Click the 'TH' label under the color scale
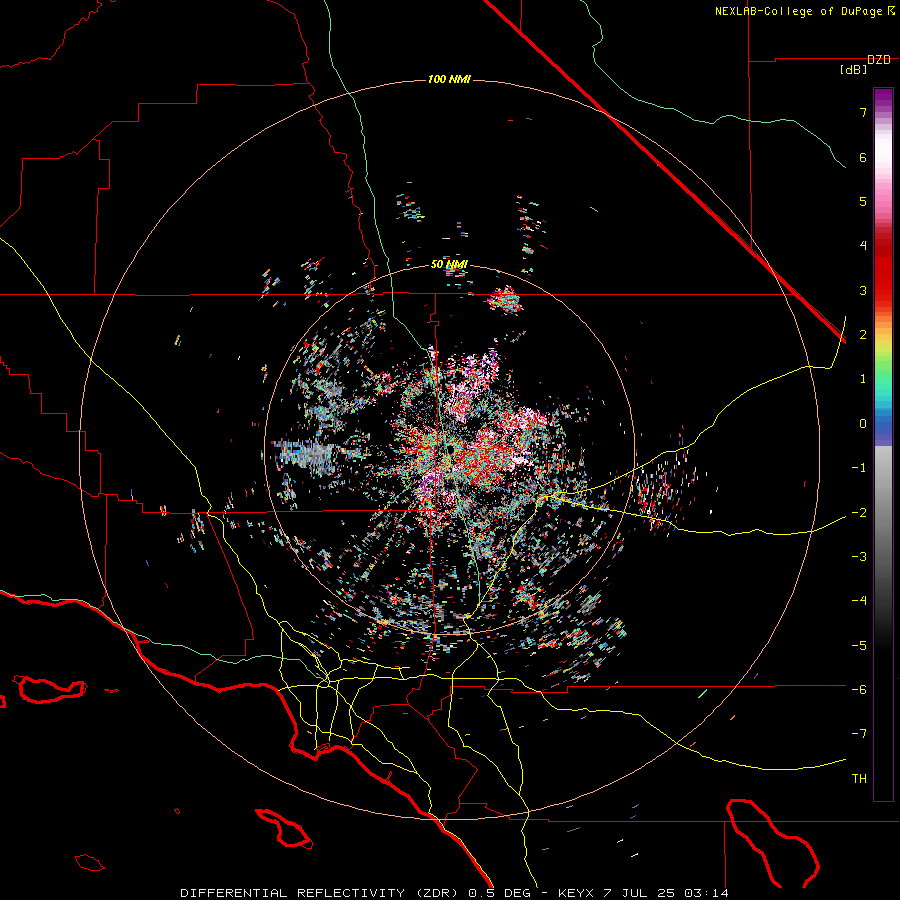The height and width of the screenshot is (900, 900). (859, 778)
